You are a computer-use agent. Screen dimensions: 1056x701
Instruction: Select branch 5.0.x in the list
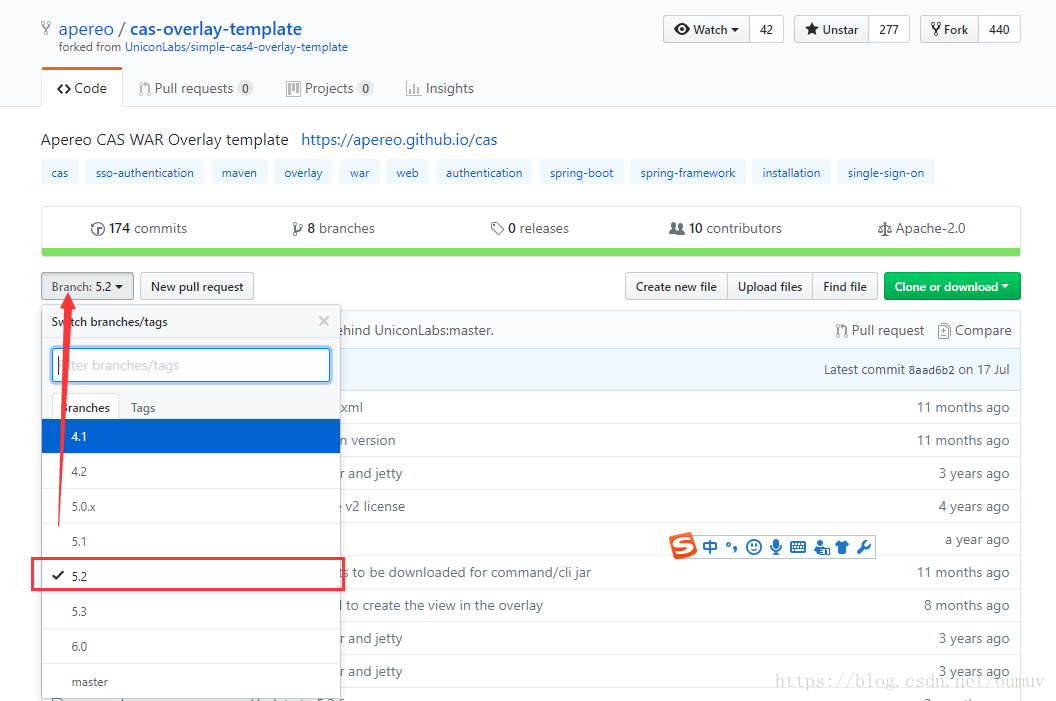point(191,506)
